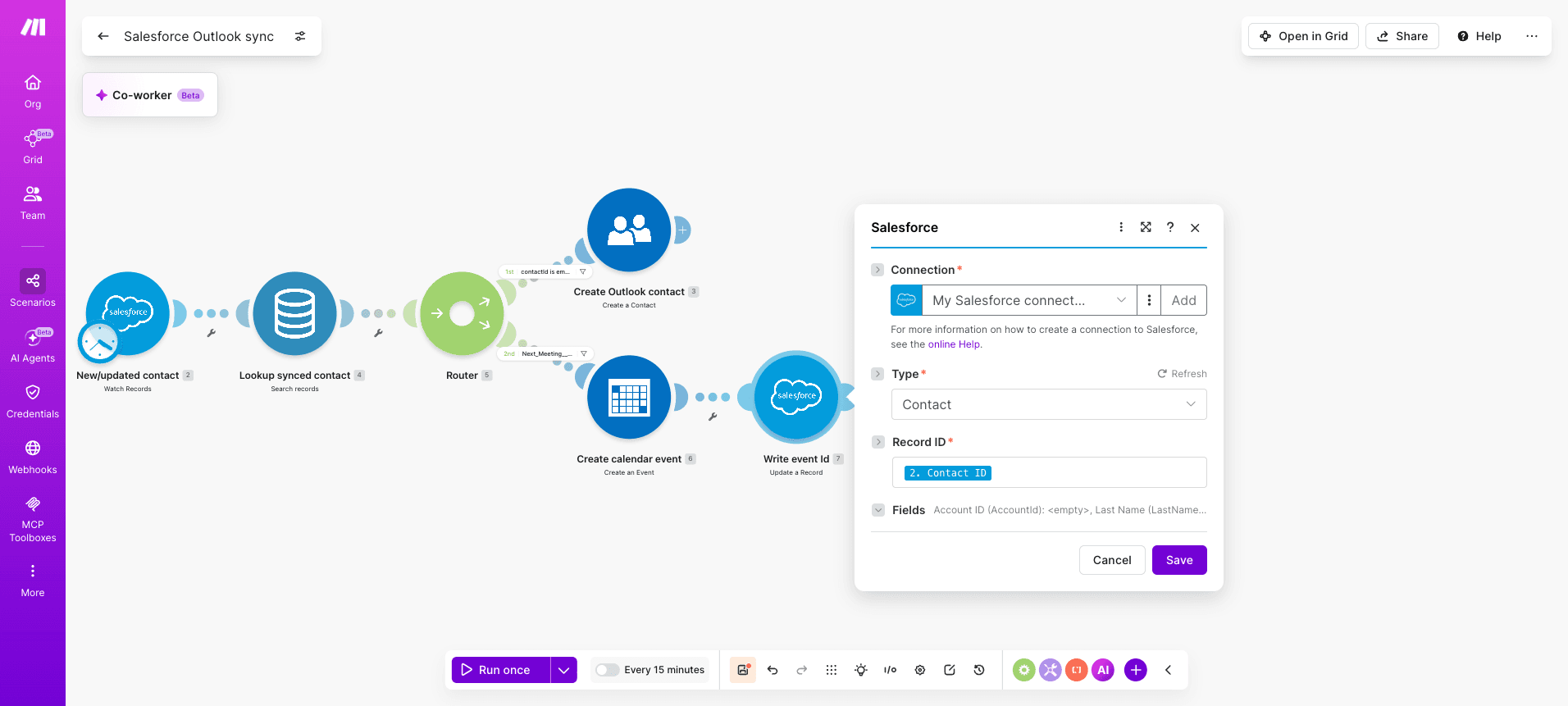
Task: Open the 1st route filter label
Action: (x=545, y=271)
